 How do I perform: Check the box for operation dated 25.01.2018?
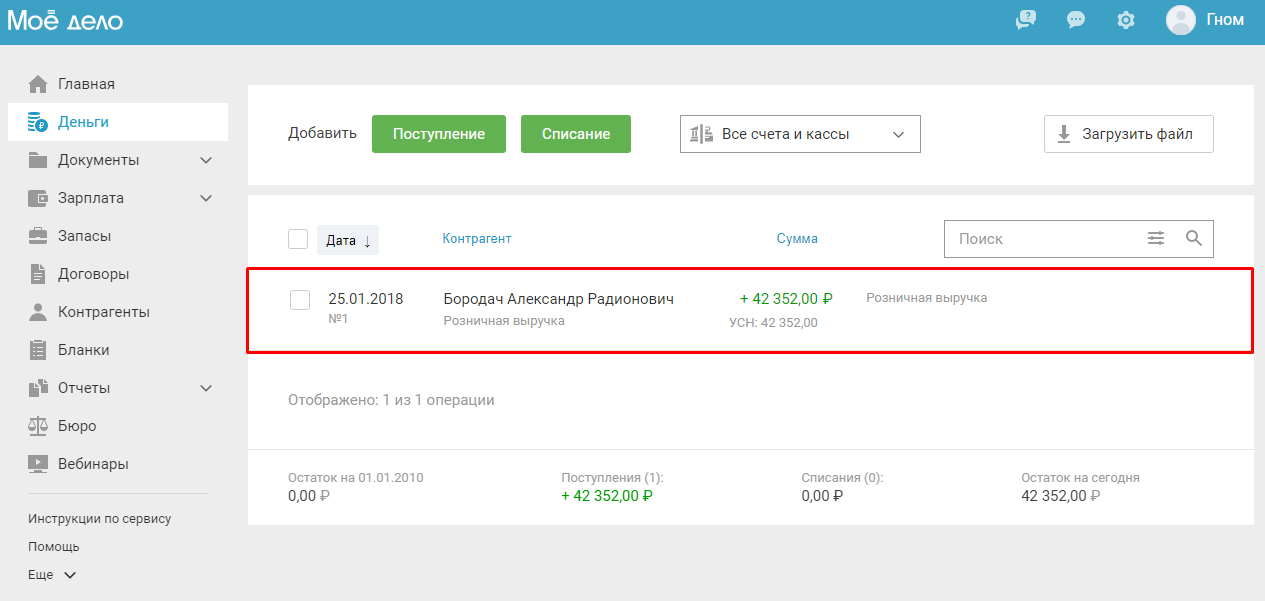coord(300,300)
